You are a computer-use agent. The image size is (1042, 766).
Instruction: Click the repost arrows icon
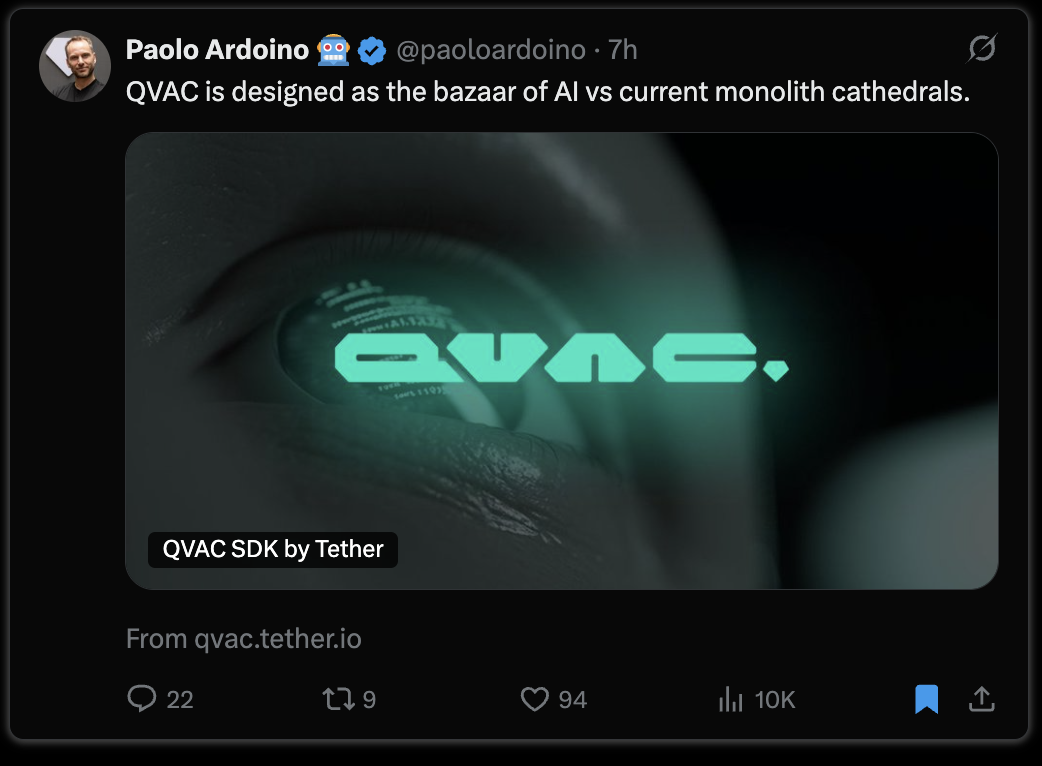coord(338,699)
